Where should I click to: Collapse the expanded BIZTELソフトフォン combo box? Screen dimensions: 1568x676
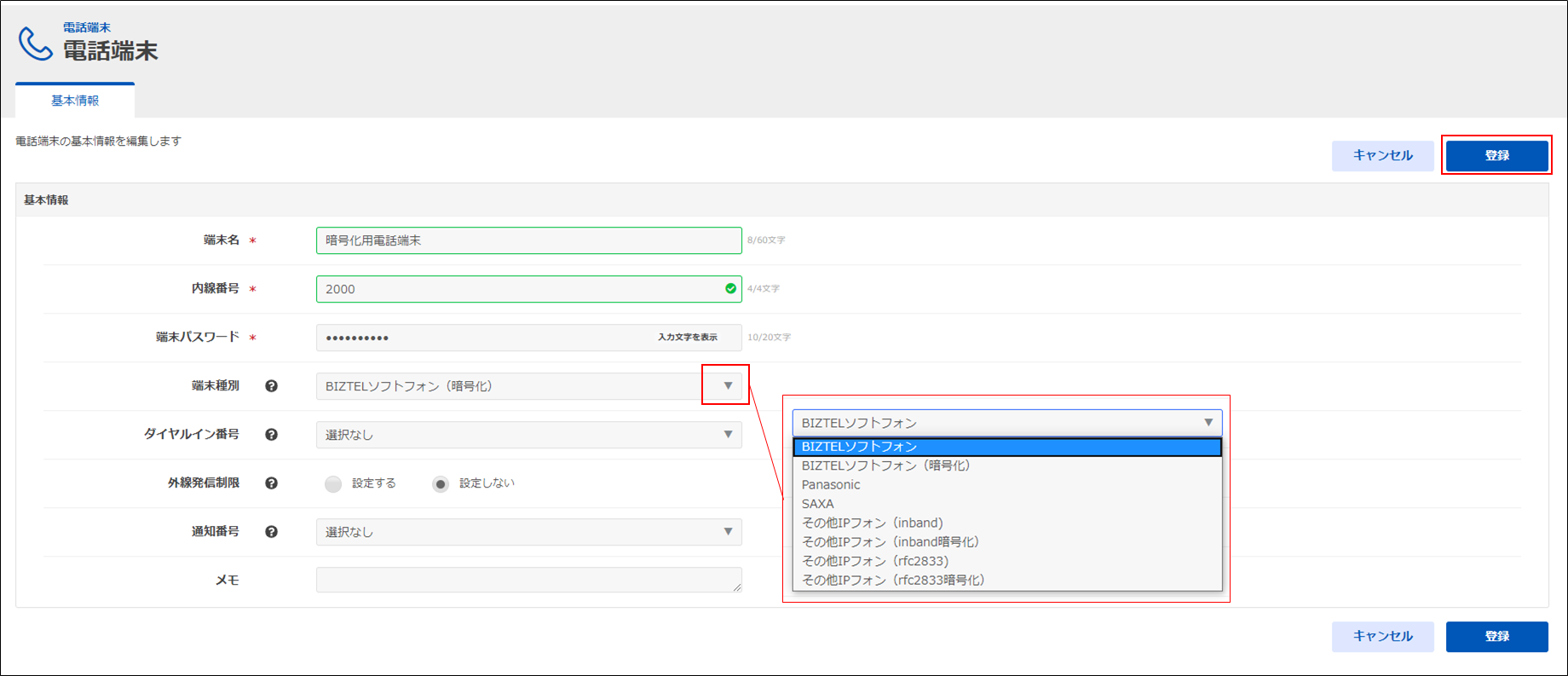pyautogui.click(x=1007, y=423)
